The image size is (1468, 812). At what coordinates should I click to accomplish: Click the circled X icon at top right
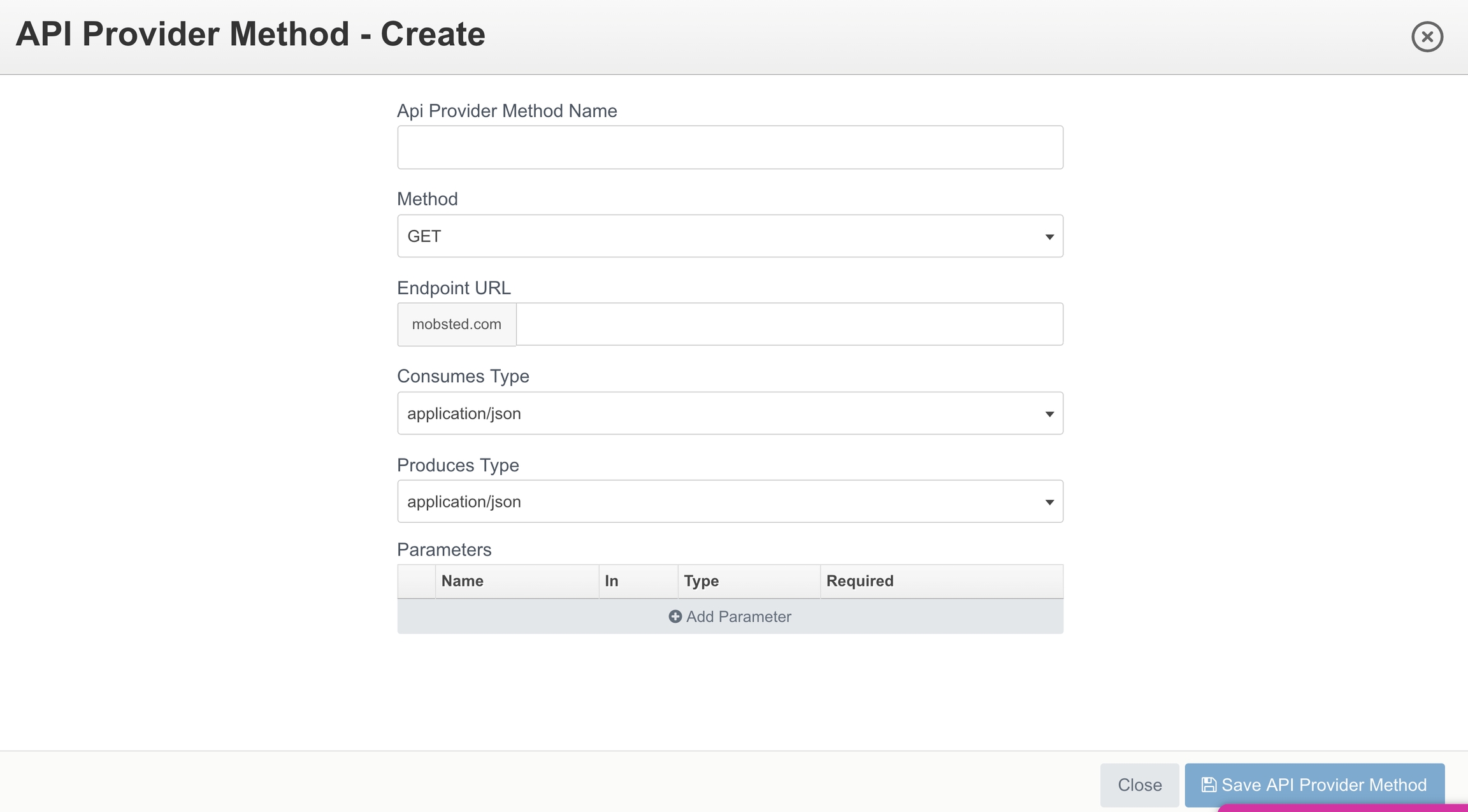(1427, 36)
